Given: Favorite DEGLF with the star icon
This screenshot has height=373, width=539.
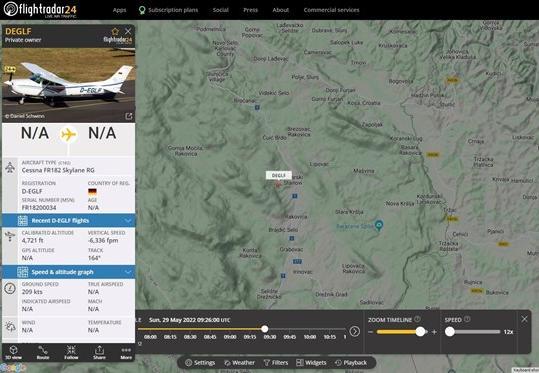Looking at the screenshot, I should 115,31.
